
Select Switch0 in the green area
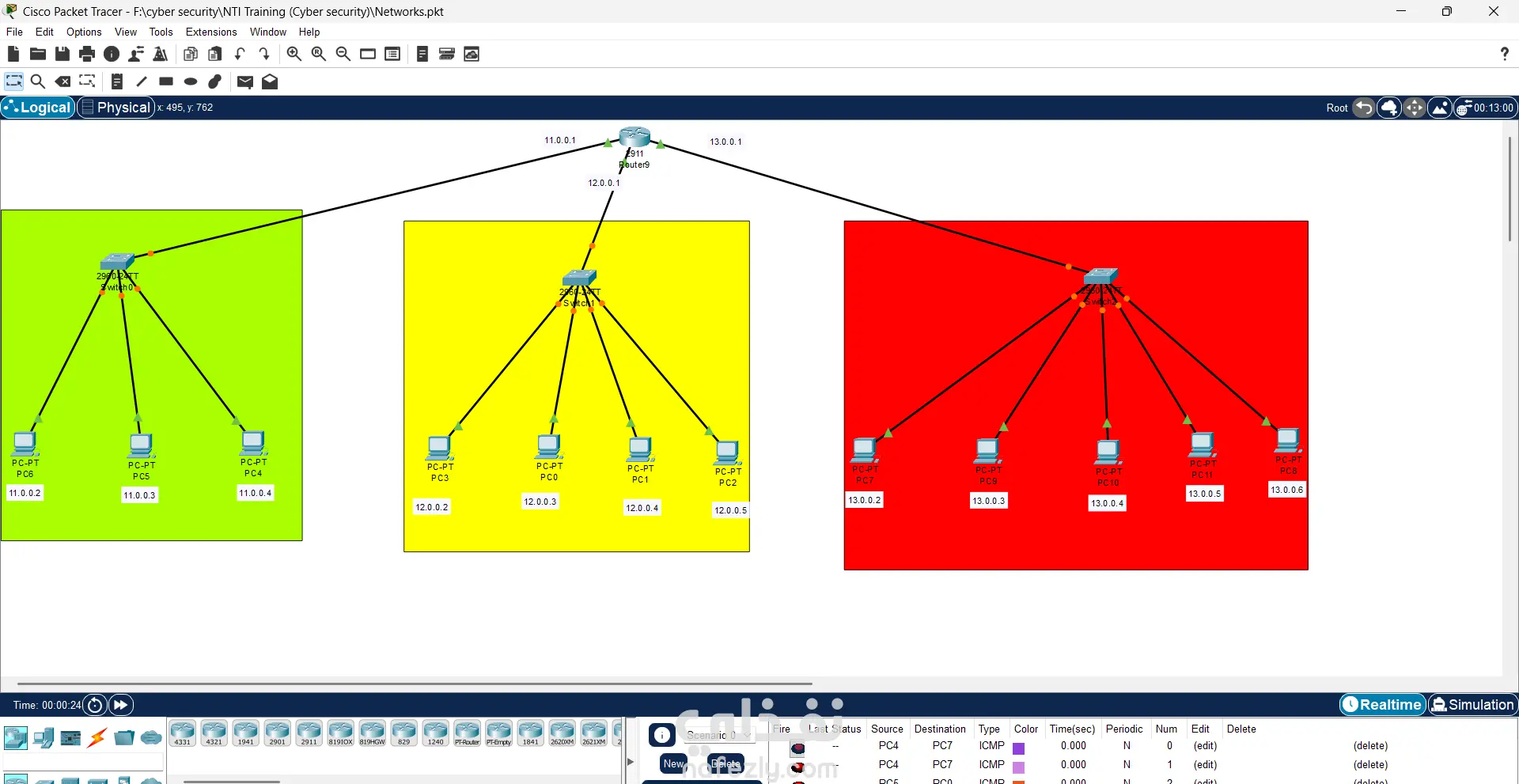117,262
